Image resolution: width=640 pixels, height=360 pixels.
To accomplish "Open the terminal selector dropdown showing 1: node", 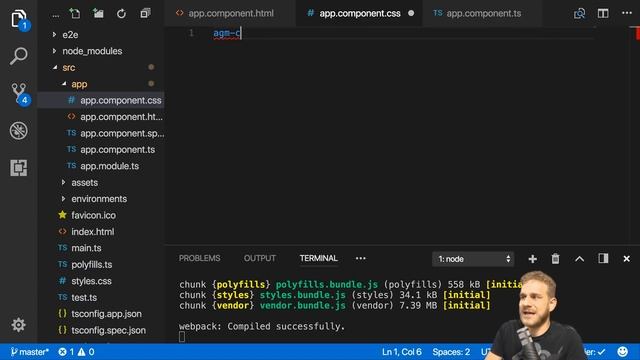I will [x=473, y=259].
